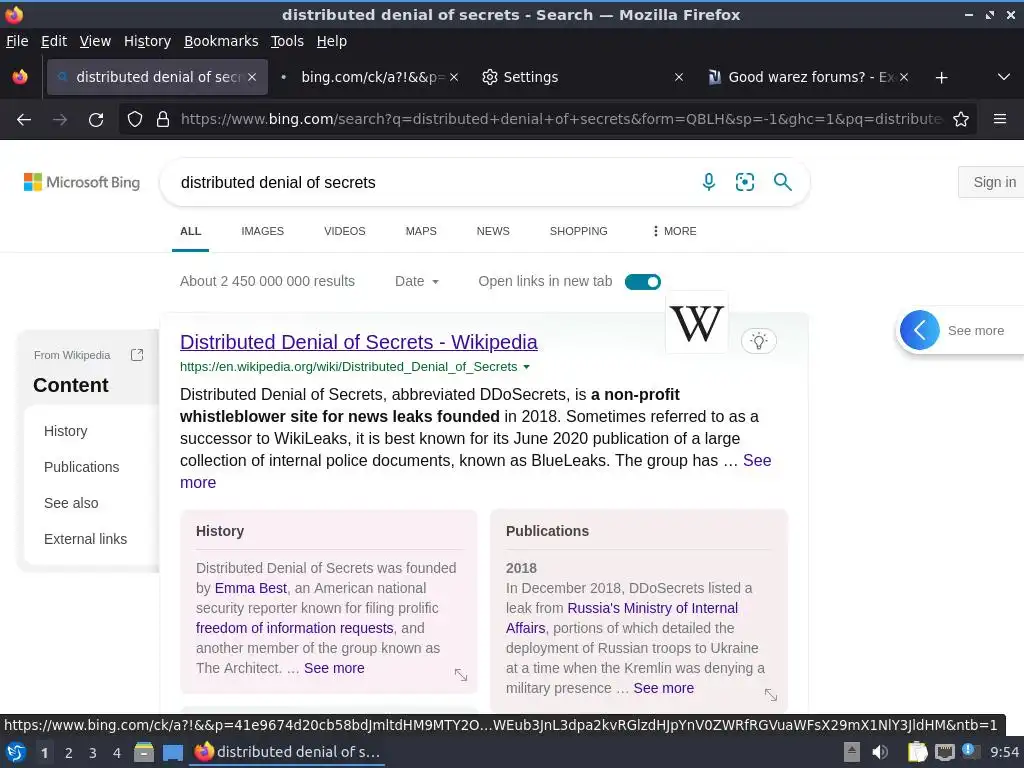This screenshot has width=1024, height=768.
Task: Click the Wikipedia W logo thumbnail
Action: [x=697, y=323]
